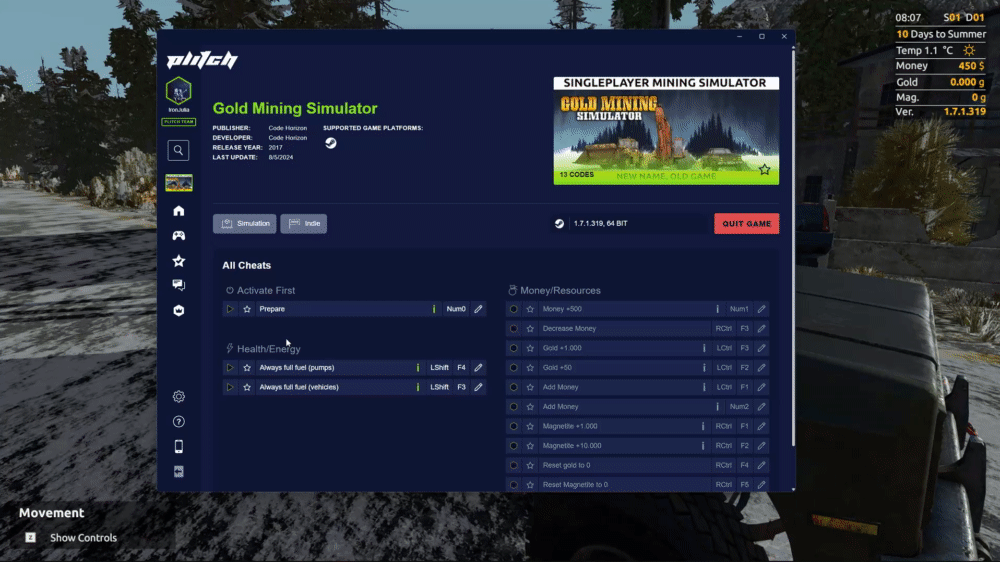Edit hotkey for Gold +50
The height and width of the screenshot is (562, 1000).
tap(761, 367)
